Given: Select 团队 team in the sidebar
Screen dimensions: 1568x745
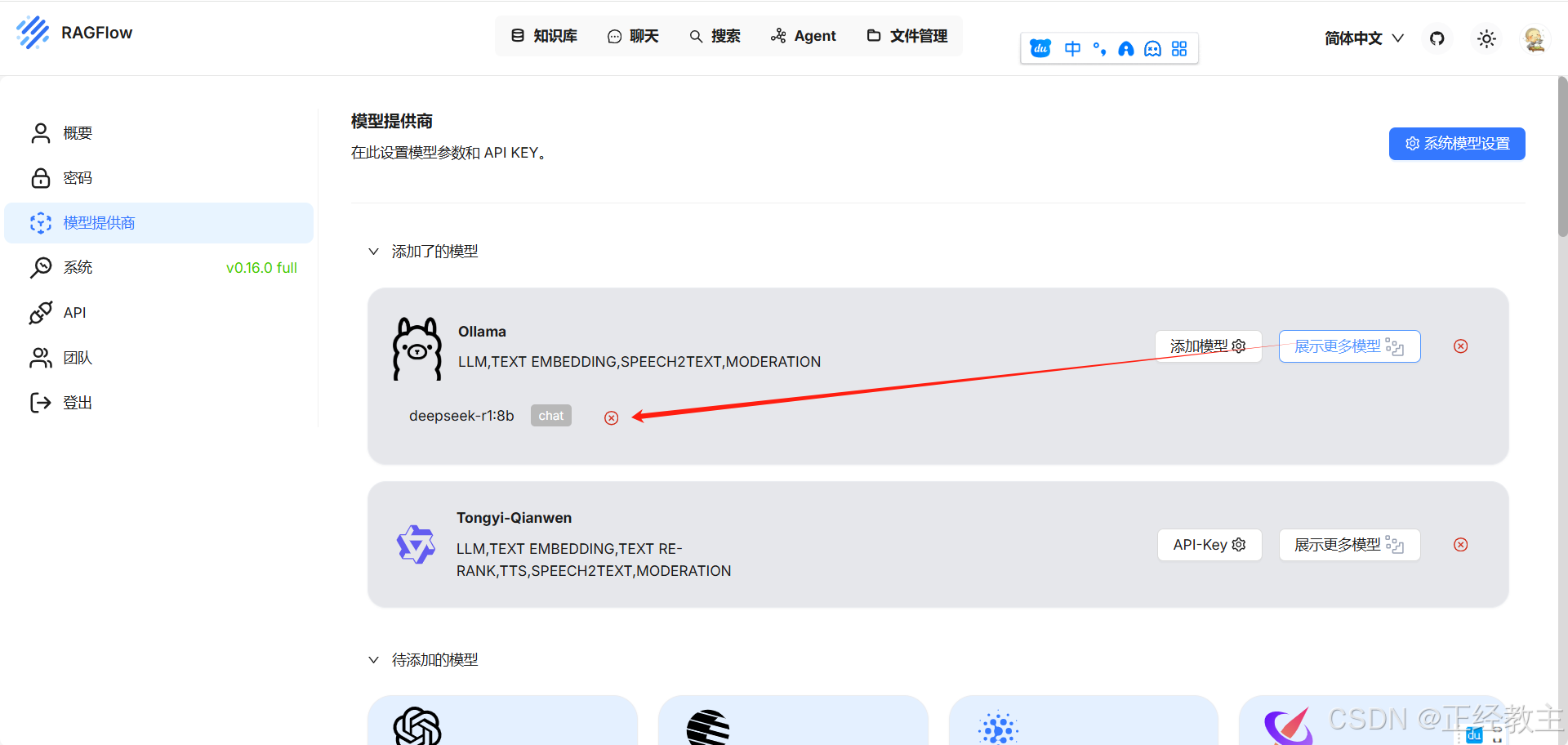Looking at the screenshot, I should pyautogui.click(x=159, y=358).
